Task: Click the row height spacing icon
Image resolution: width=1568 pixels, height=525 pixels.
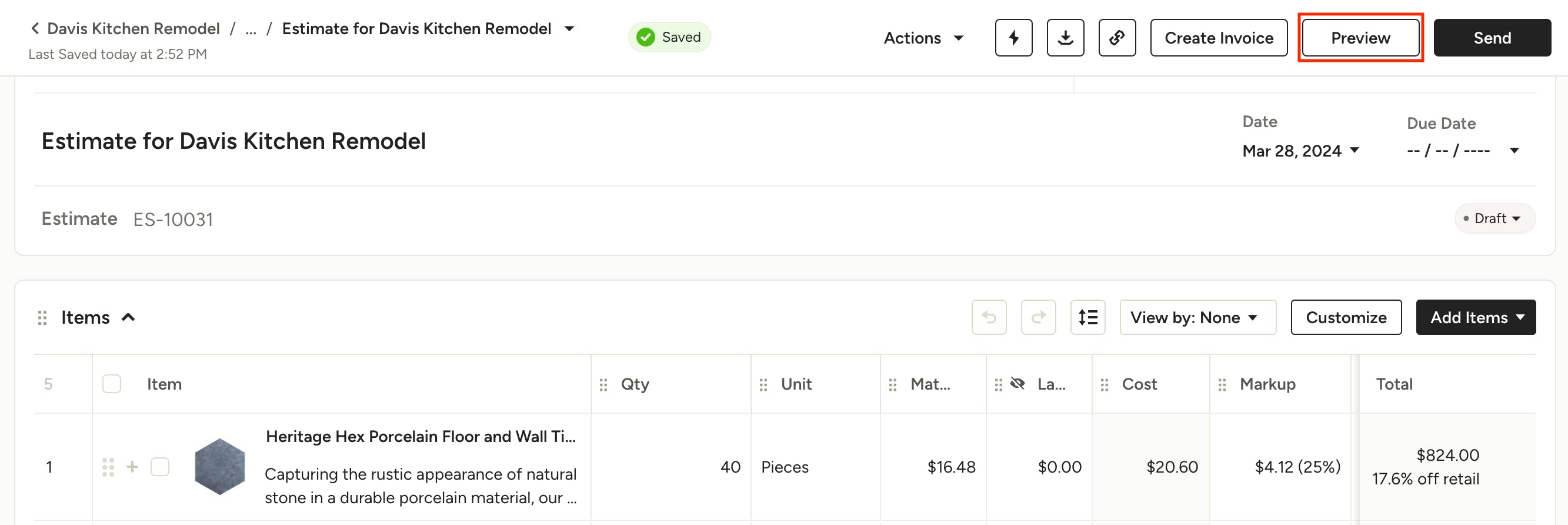Action: click(1087, 317)
